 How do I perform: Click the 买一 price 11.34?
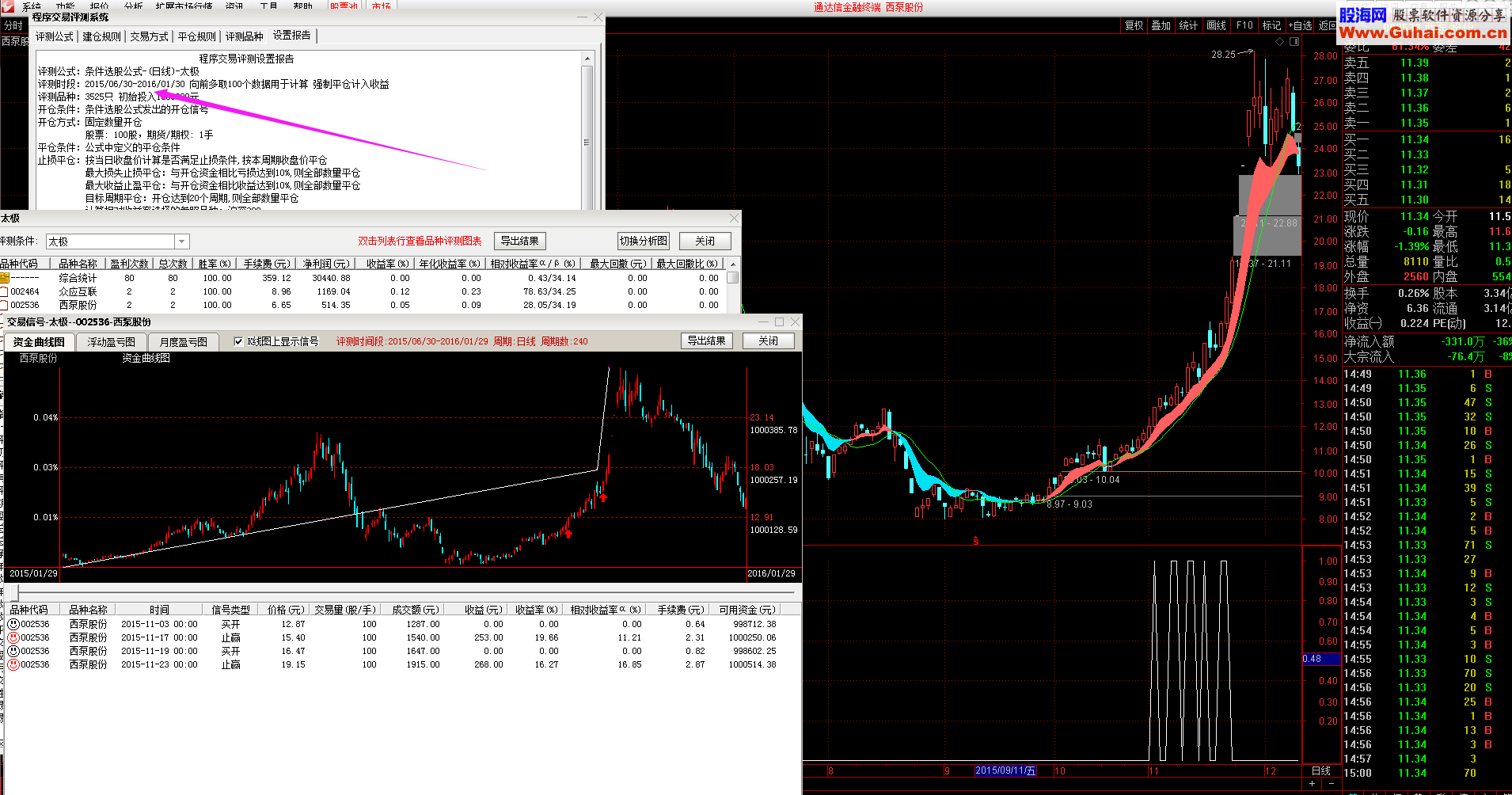[1414, 139]
